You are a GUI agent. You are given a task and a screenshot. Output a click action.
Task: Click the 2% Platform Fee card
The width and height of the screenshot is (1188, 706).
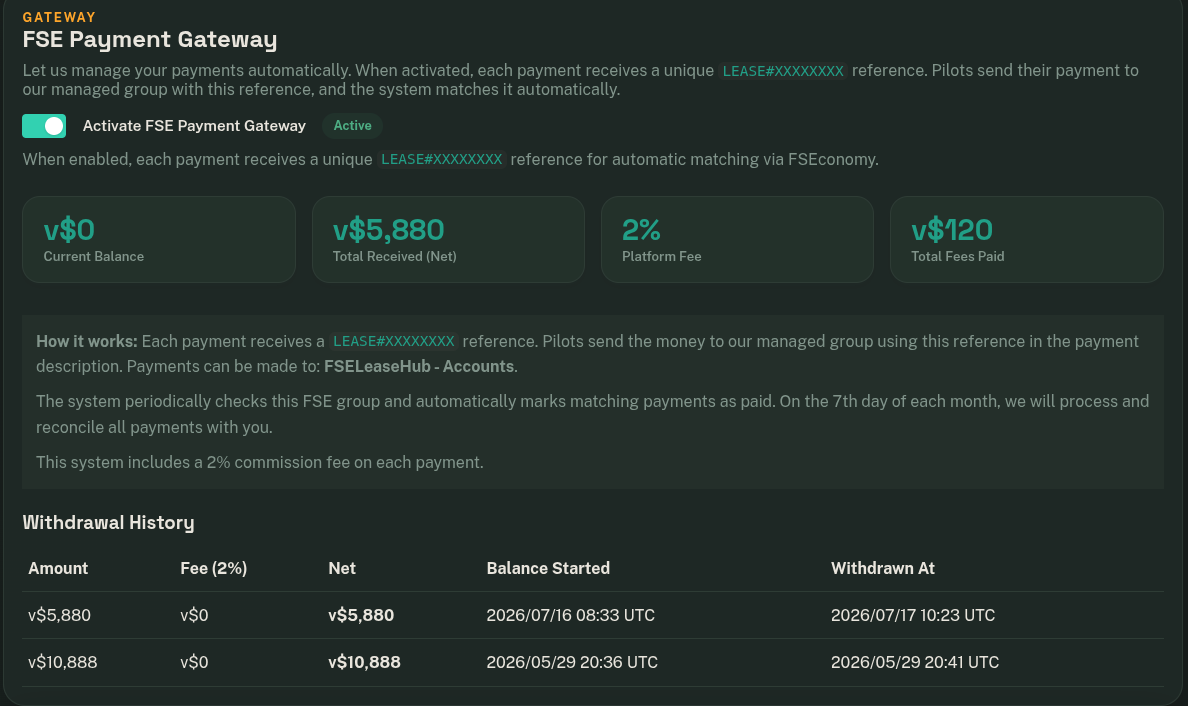click(737, 239)
